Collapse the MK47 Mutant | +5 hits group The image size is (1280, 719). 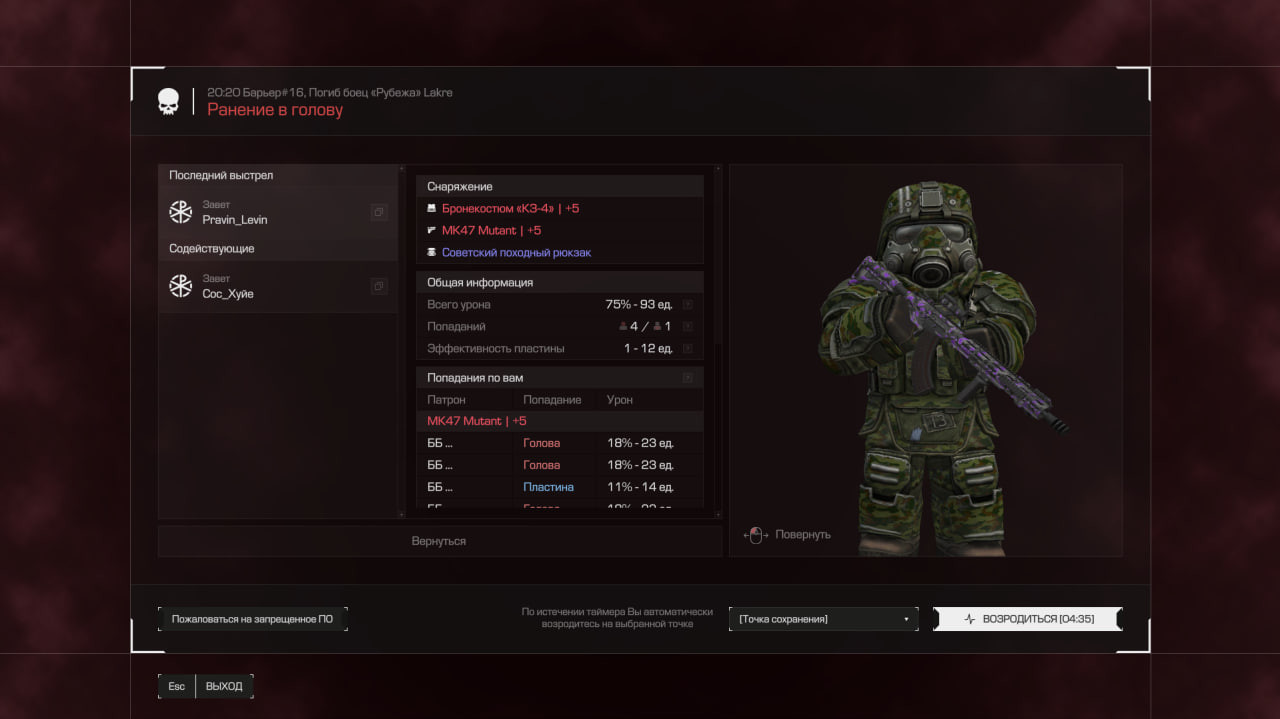click(560, 421)
